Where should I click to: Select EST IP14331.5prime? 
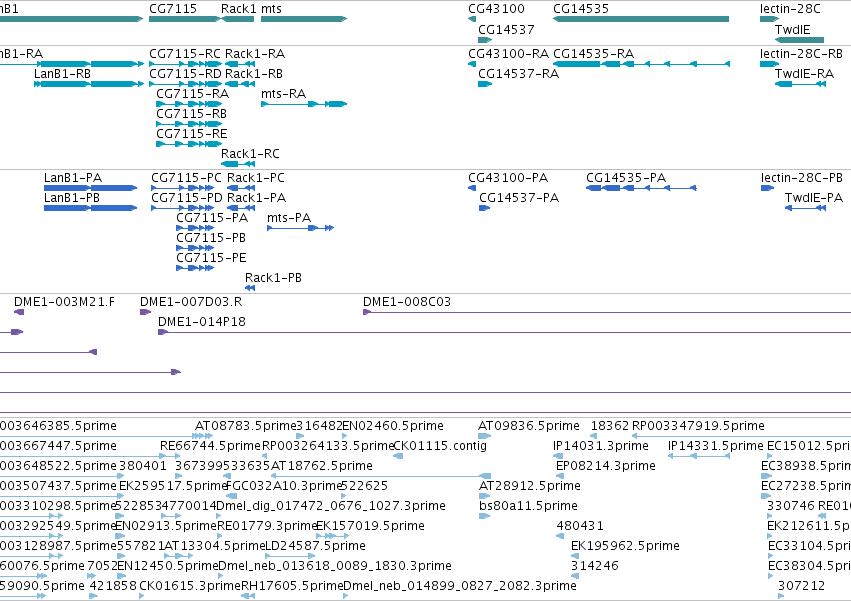[x=715, y=446]
